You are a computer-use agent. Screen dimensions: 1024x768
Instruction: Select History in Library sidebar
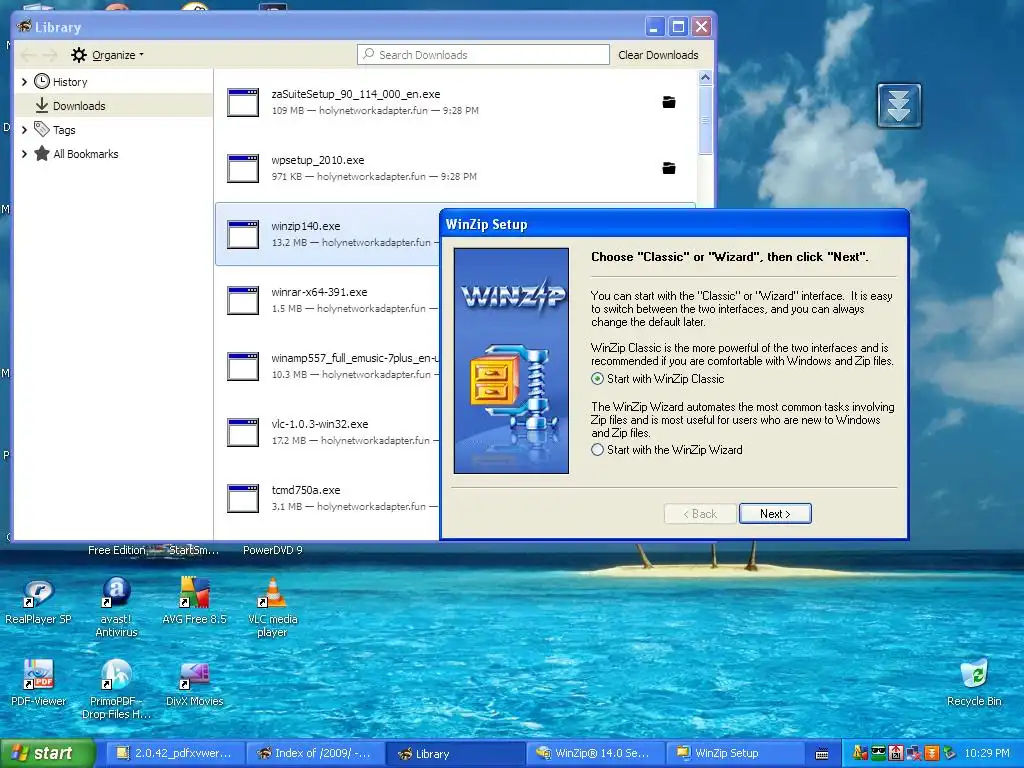[x=70, y=82]
